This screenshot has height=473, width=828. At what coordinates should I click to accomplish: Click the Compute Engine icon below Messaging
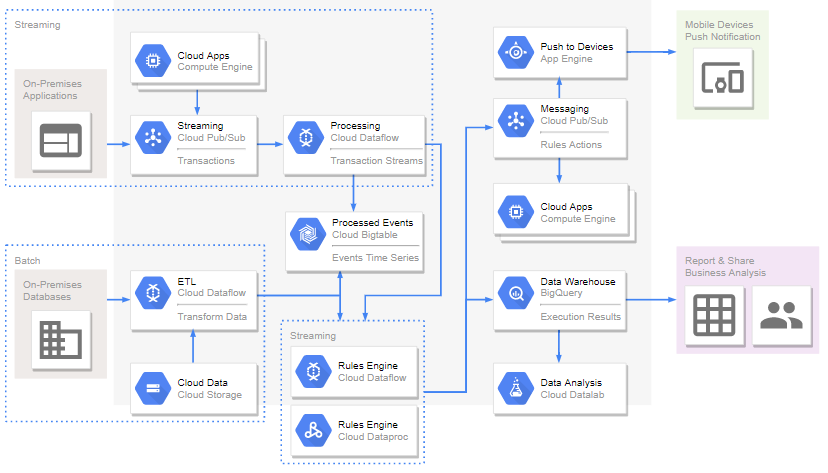pos(516,212)
